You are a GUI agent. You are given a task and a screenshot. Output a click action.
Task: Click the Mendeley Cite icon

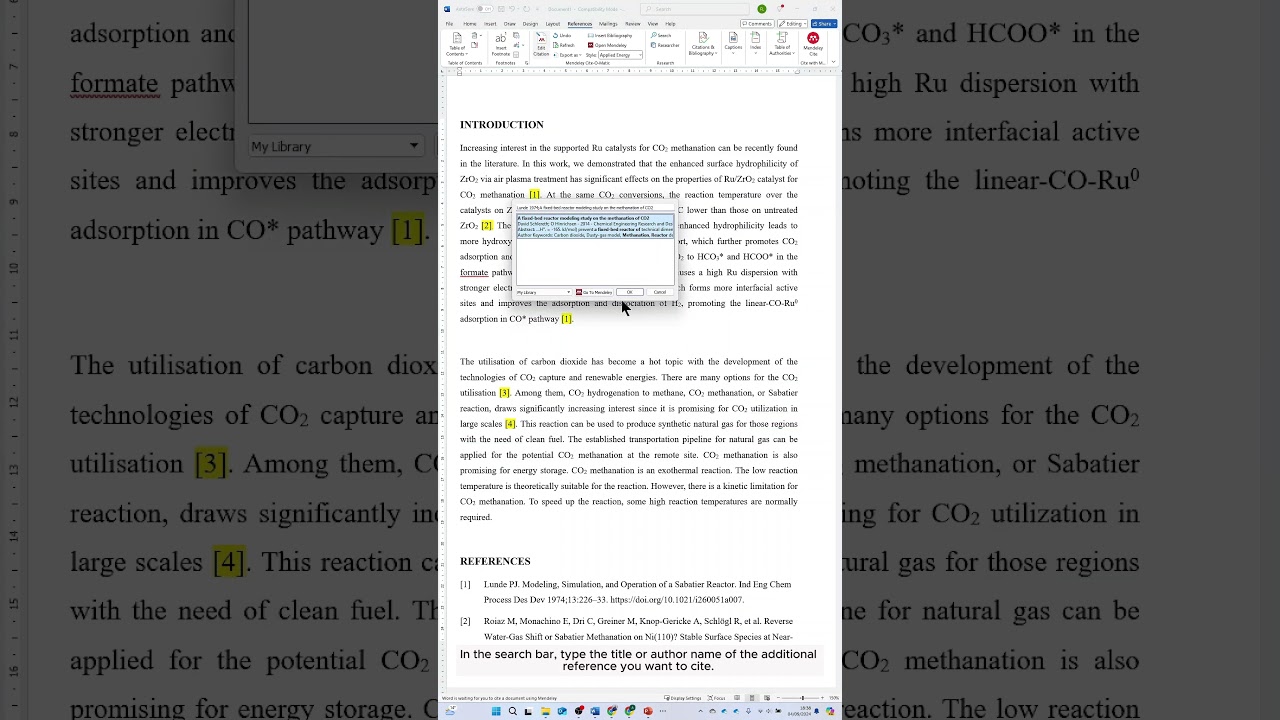coord(813,45)
